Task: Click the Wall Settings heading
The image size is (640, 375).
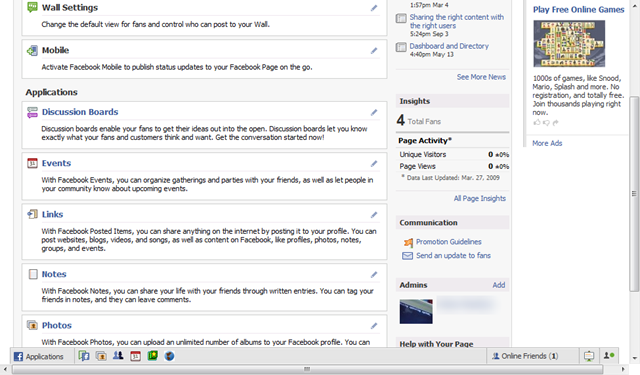Action: 70,7
